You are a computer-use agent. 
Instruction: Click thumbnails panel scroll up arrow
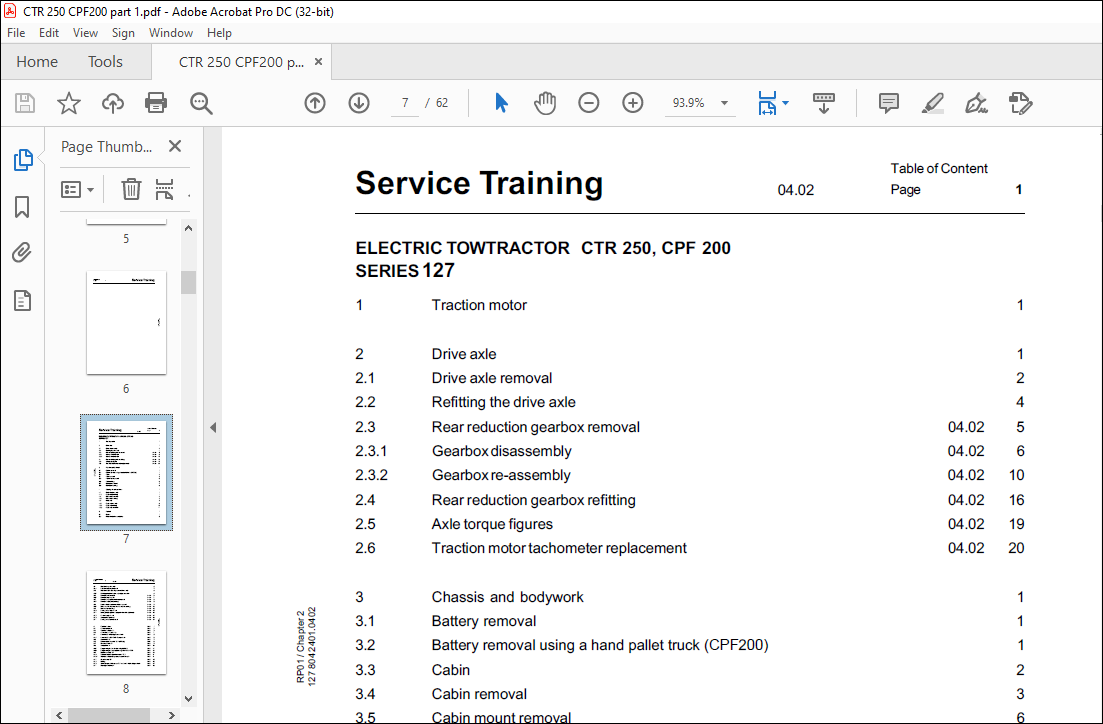coord(188,228)
